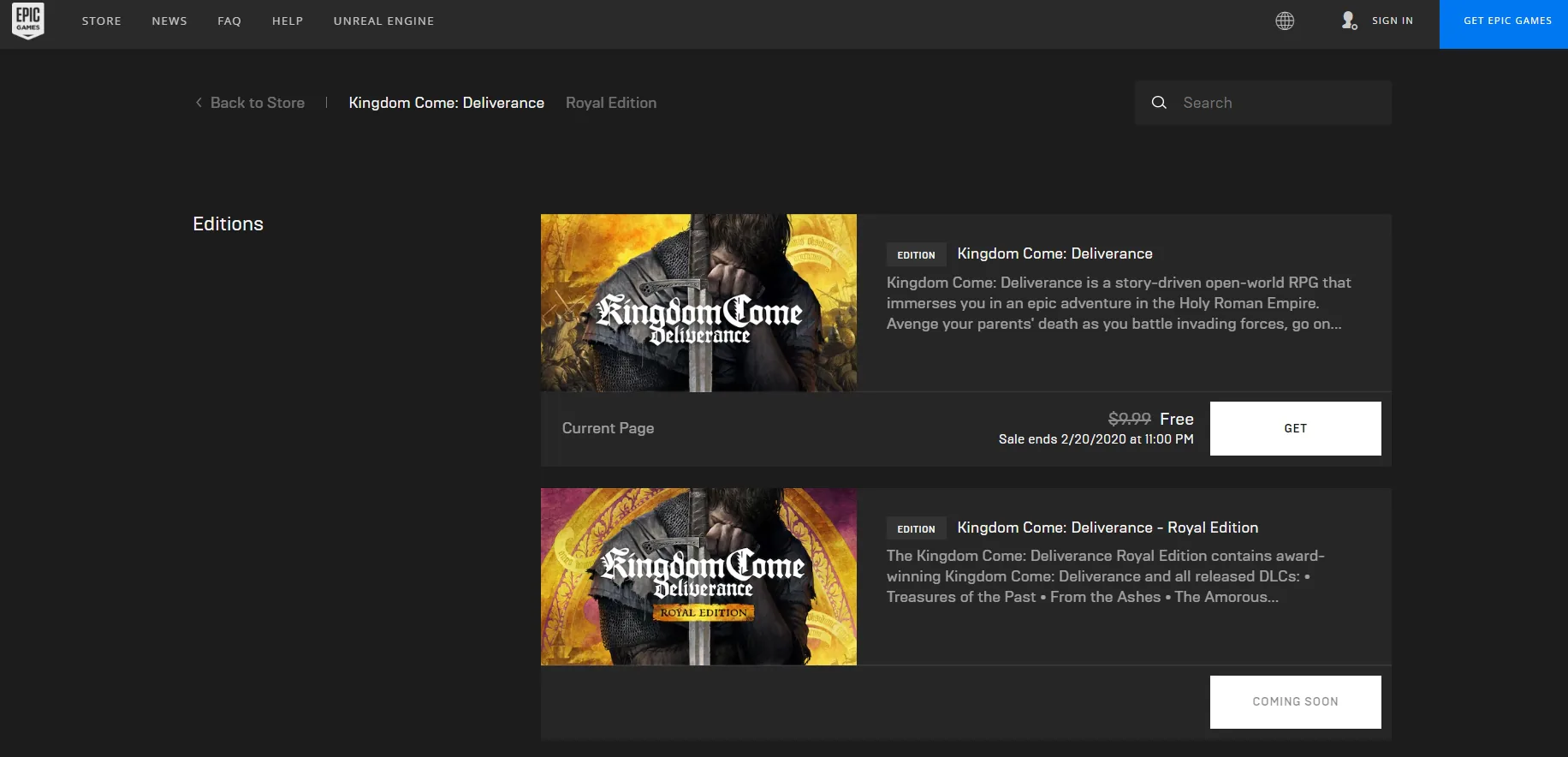Click the EDITION badge on the Royal Edition
Viewport: 1568px width, 757px height.
click(x=916, y=528)
